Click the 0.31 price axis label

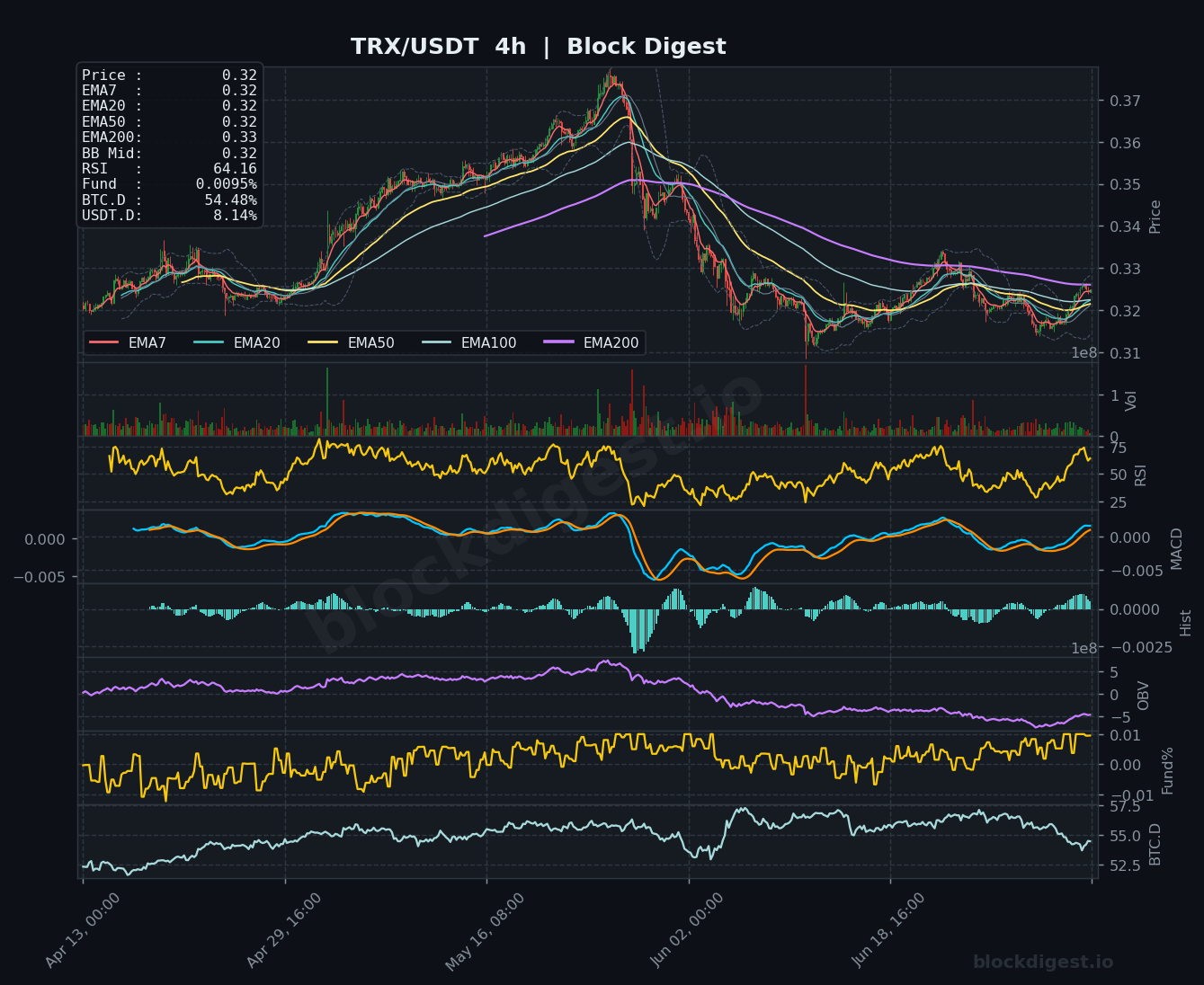pyautogui.click(x=1123, y=353)
